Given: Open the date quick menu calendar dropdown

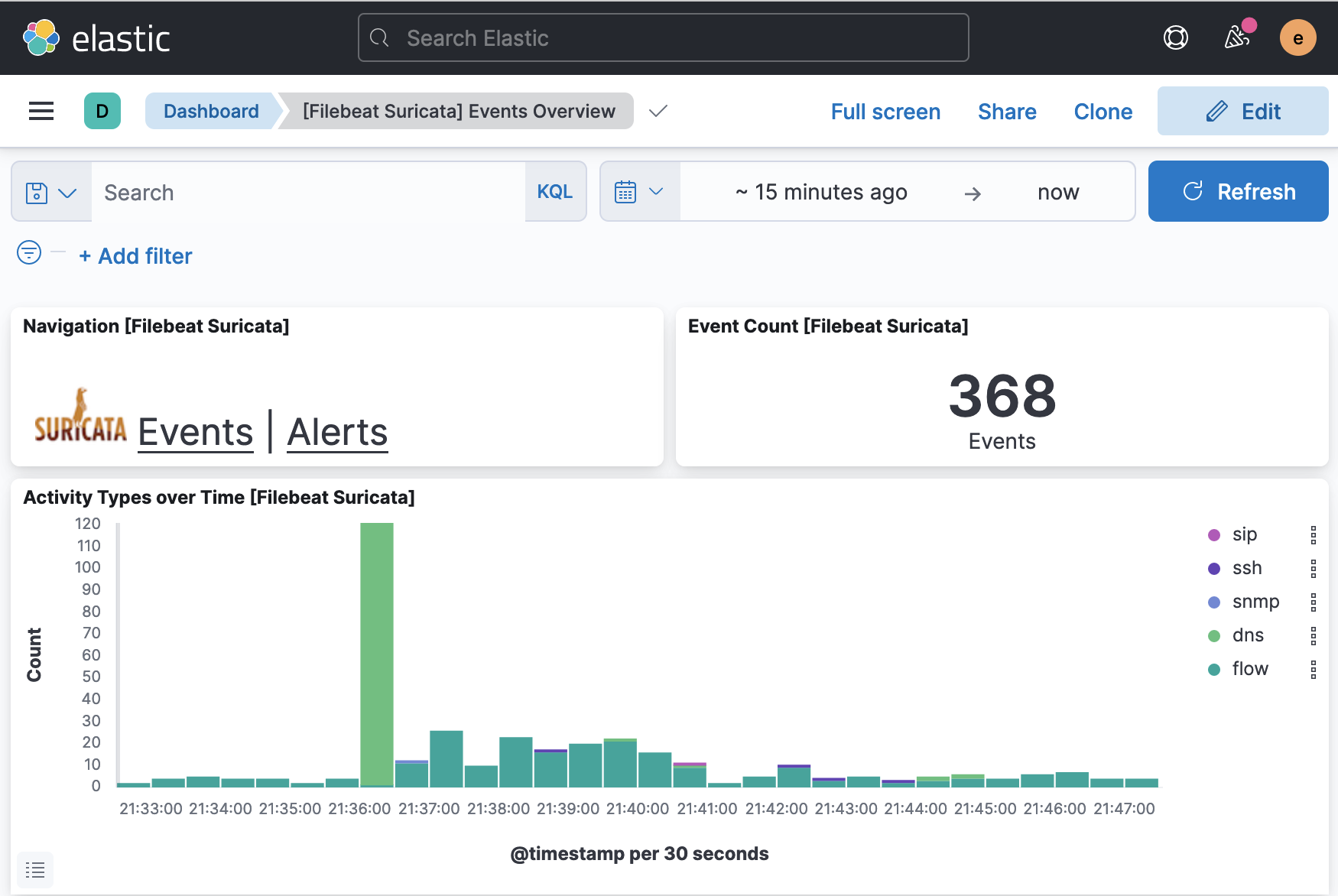Looking at the screenshot, I should click(x=639, y=192).
